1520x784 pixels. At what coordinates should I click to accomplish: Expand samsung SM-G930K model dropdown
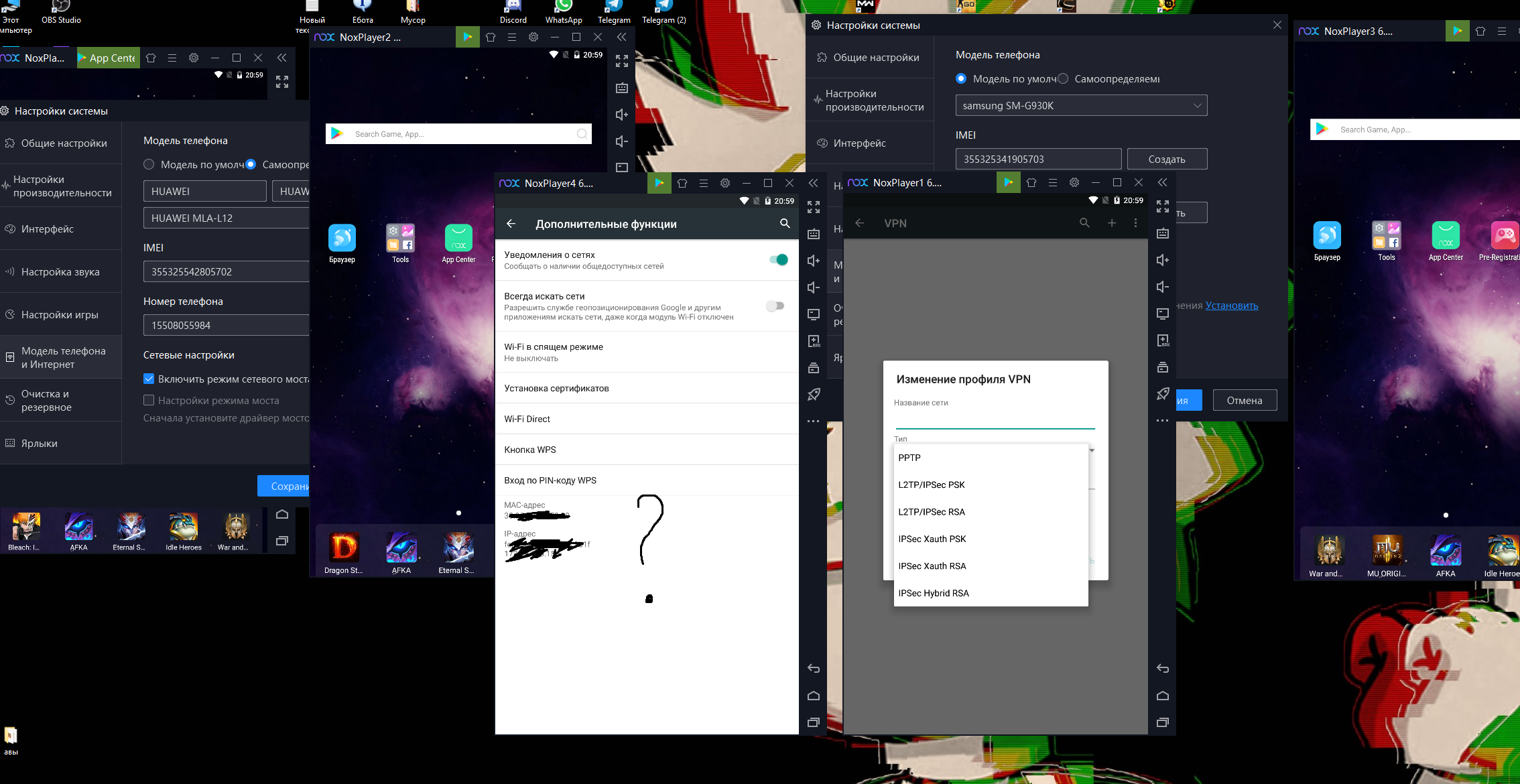pos(1081,105)
